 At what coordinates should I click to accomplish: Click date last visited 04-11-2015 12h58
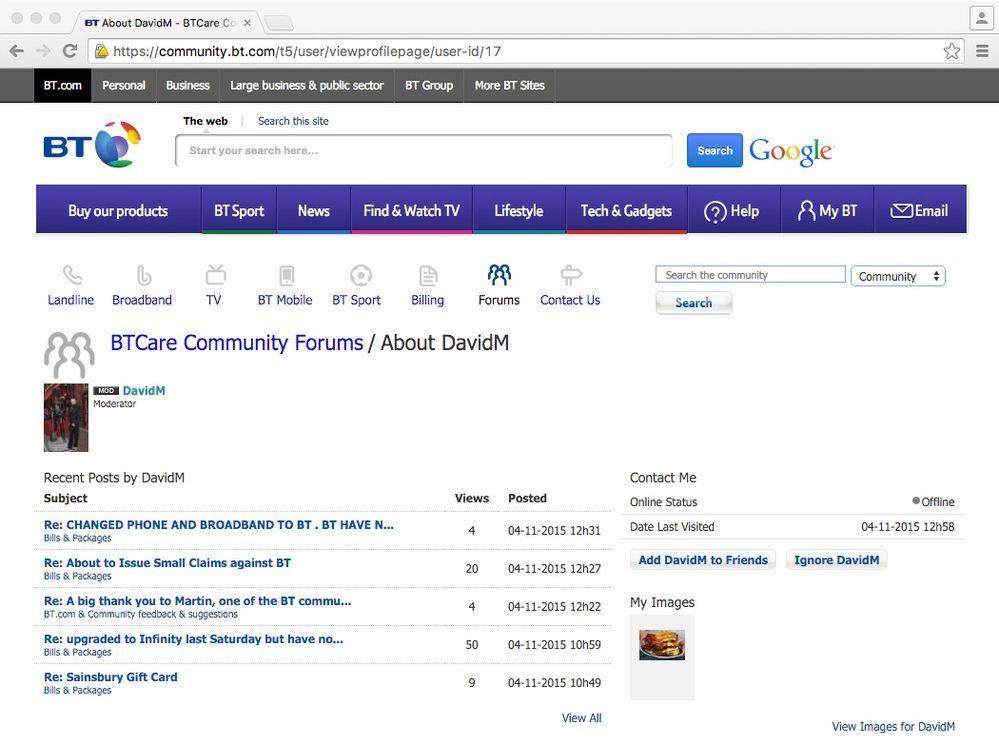908,527
